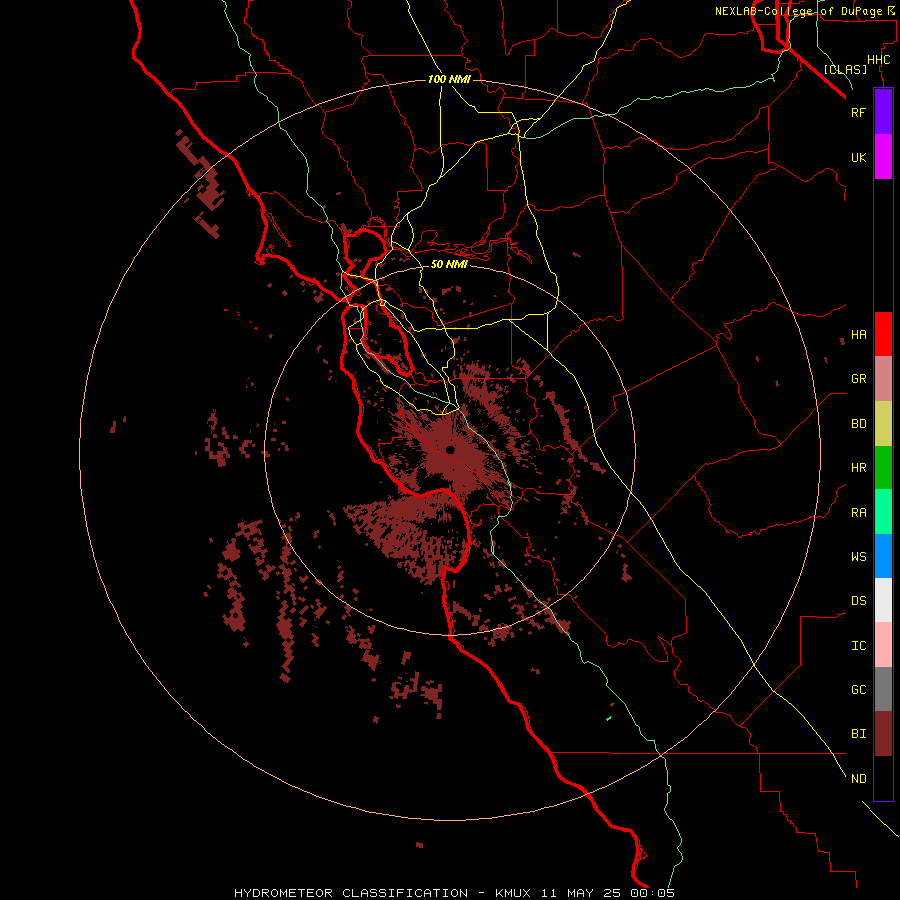Select the IC light pink legend swatch
Screen dimensions: 900x900
pyautogui.click(x=883, y=645)
